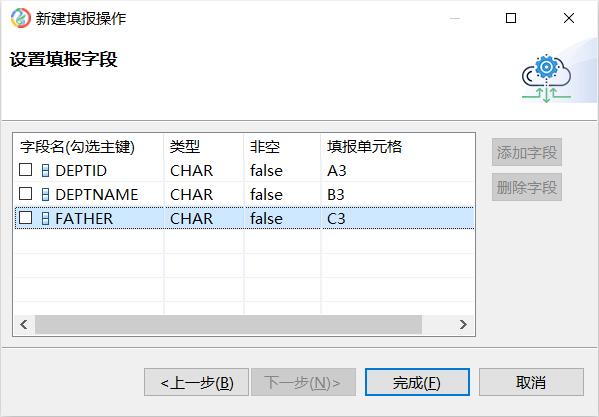Select the false value for DEPTNAME 非空
Image resolution: width=599 pixels, height=417 pixels.
pos(266,195)
